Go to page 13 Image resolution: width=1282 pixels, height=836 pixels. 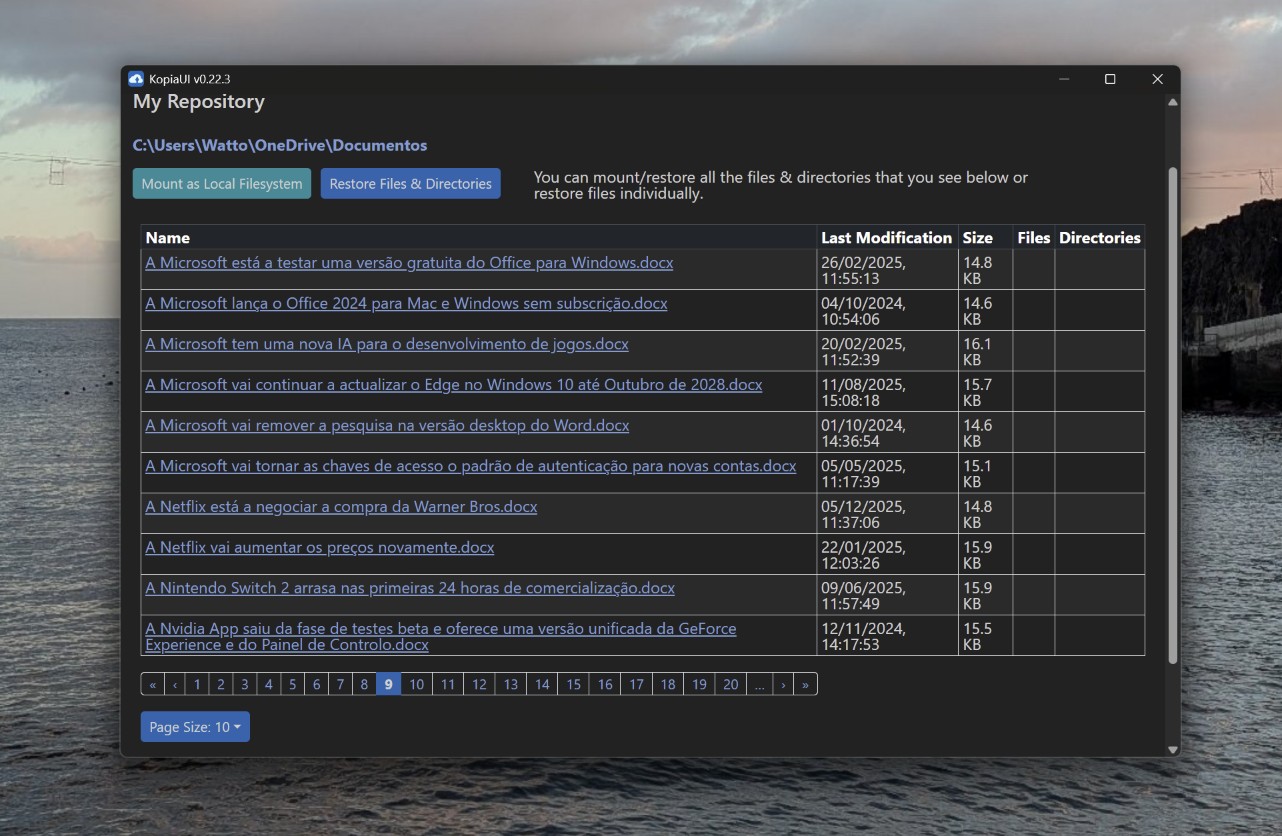click(x=511, y=684)
